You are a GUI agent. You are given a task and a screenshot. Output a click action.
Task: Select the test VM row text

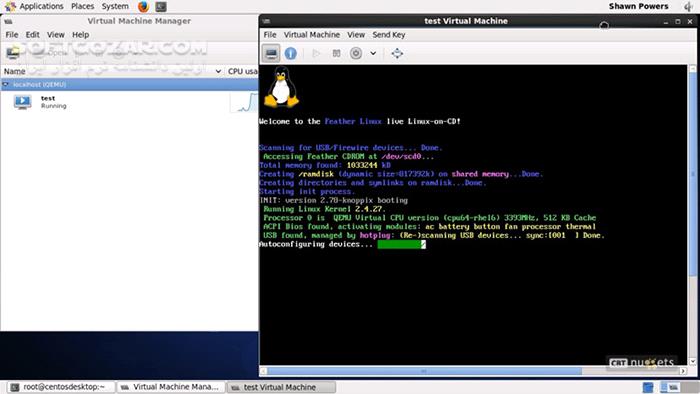click(x=48, y=98)
